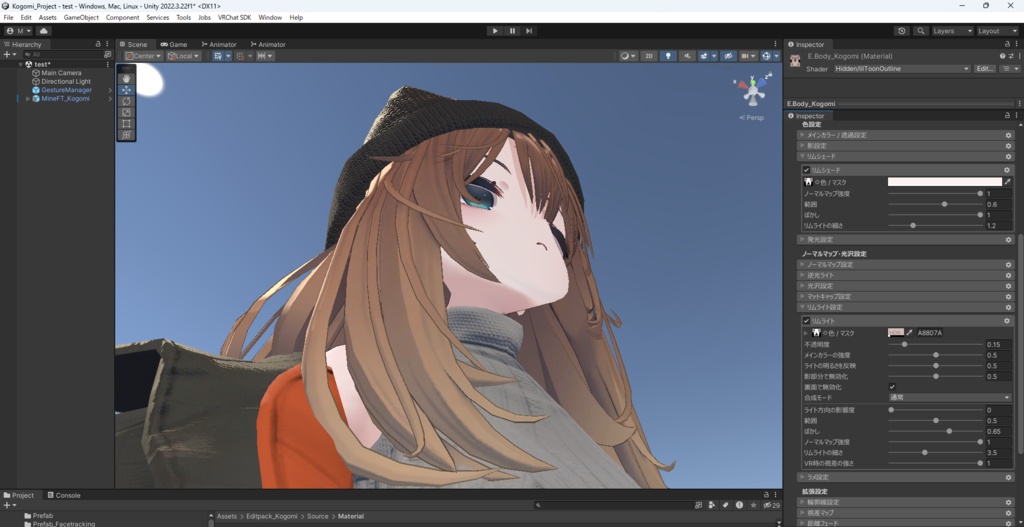Viewport: 1024px width, 527px height.
Task: Open the Center pivot dropdown
Action: pos(144,56)
